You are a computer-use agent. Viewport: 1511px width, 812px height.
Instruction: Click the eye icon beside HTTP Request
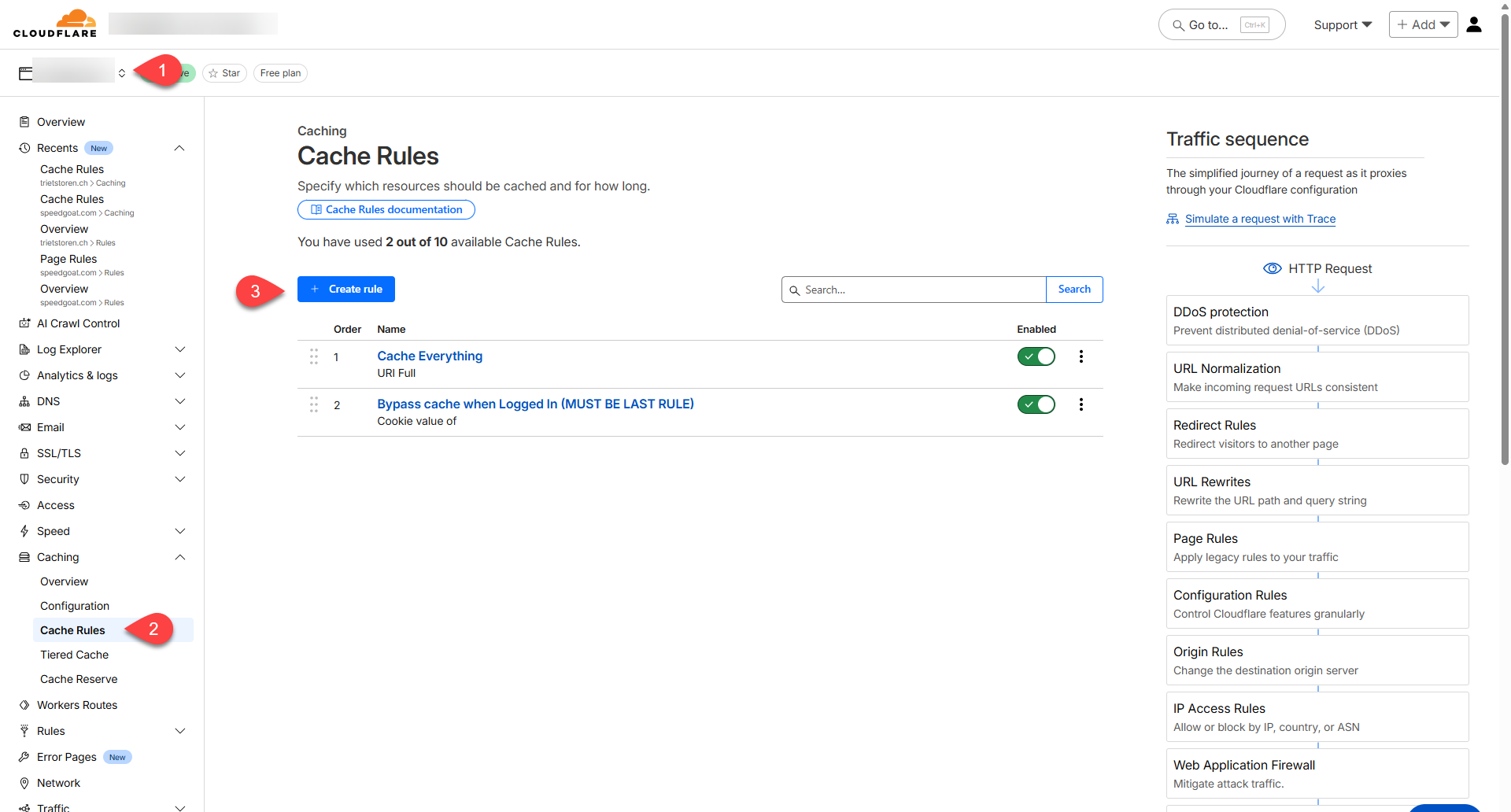[x=1272, y=268]
